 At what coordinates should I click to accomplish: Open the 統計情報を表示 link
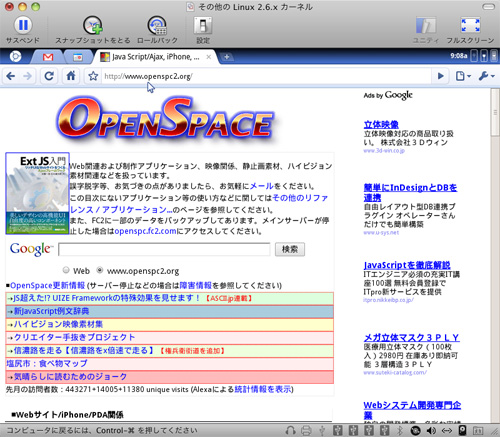click(263, 389)
